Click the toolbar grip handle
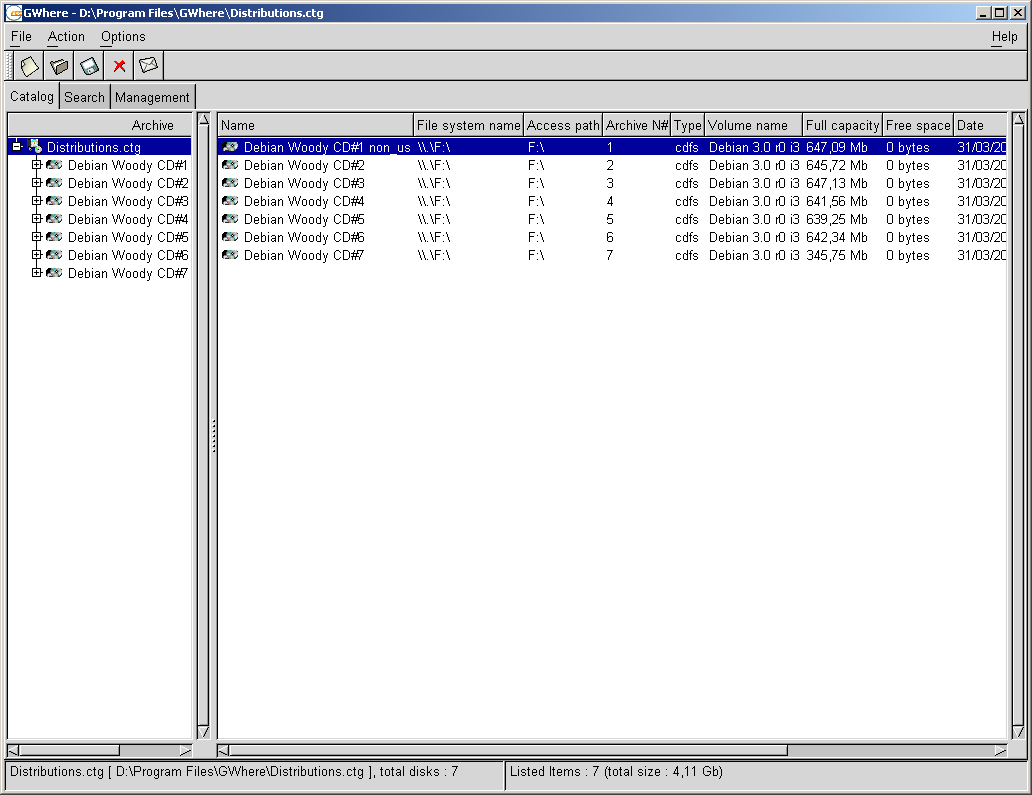1032x795 pixels. tap(9, 66)
